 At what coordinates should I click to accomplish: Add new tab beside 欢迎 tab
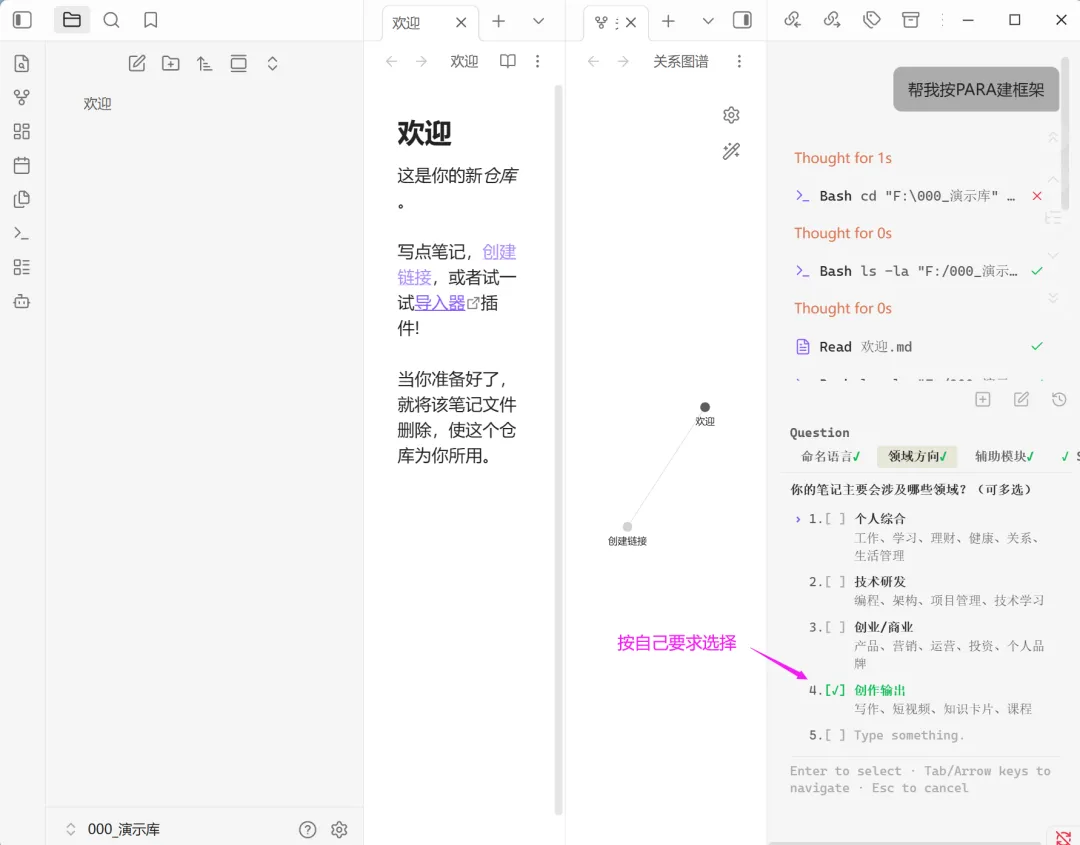[498, 21]
